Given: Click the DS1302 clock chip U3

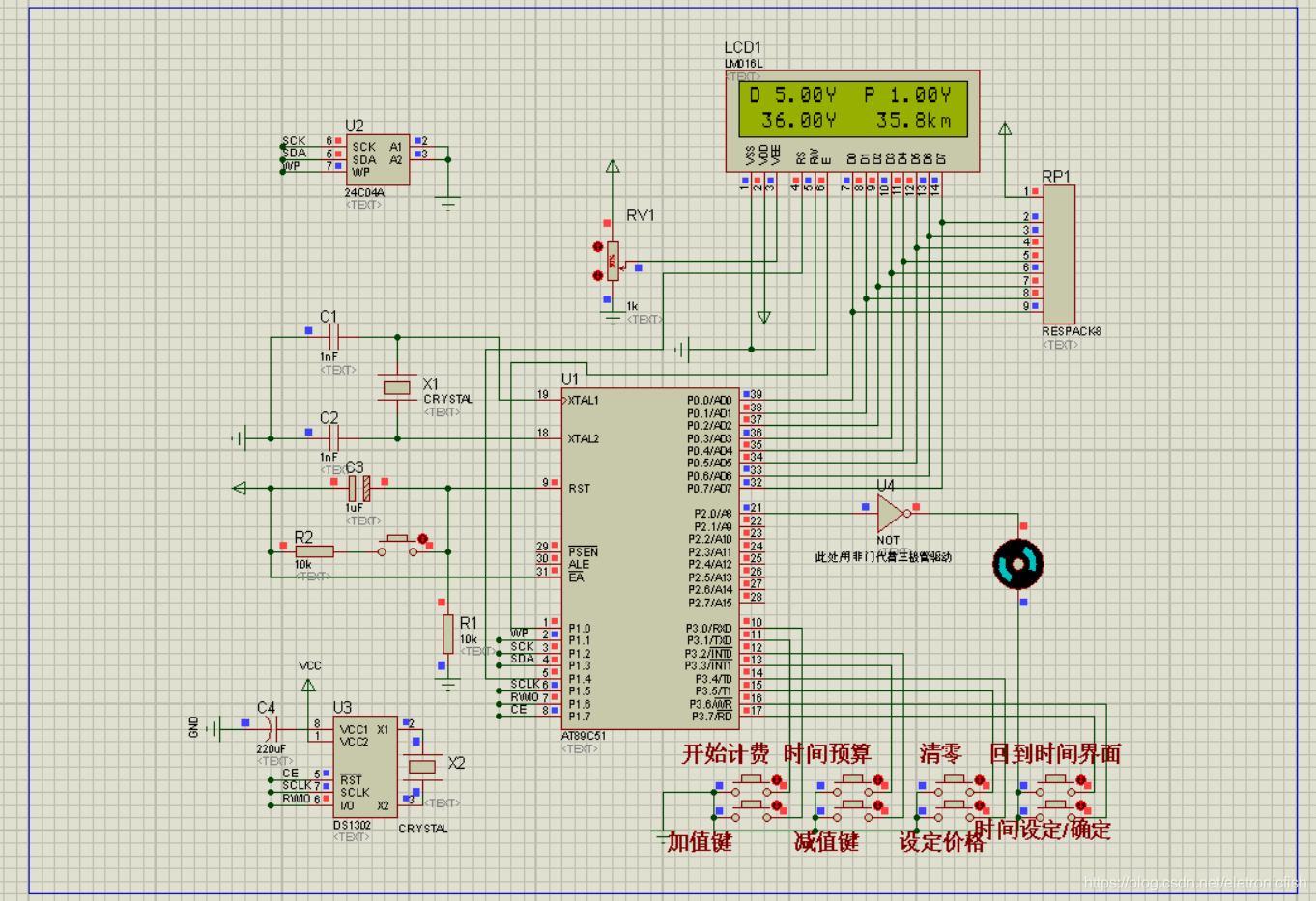Looking at the screenshot, I should click(x=365, y=767).
